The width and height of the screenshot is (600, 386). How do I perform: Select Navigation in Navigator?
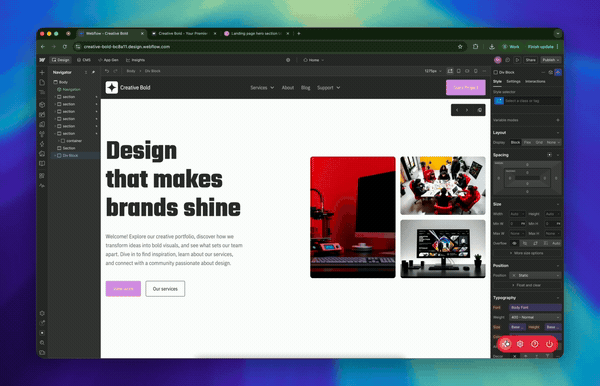coord(71,90)
